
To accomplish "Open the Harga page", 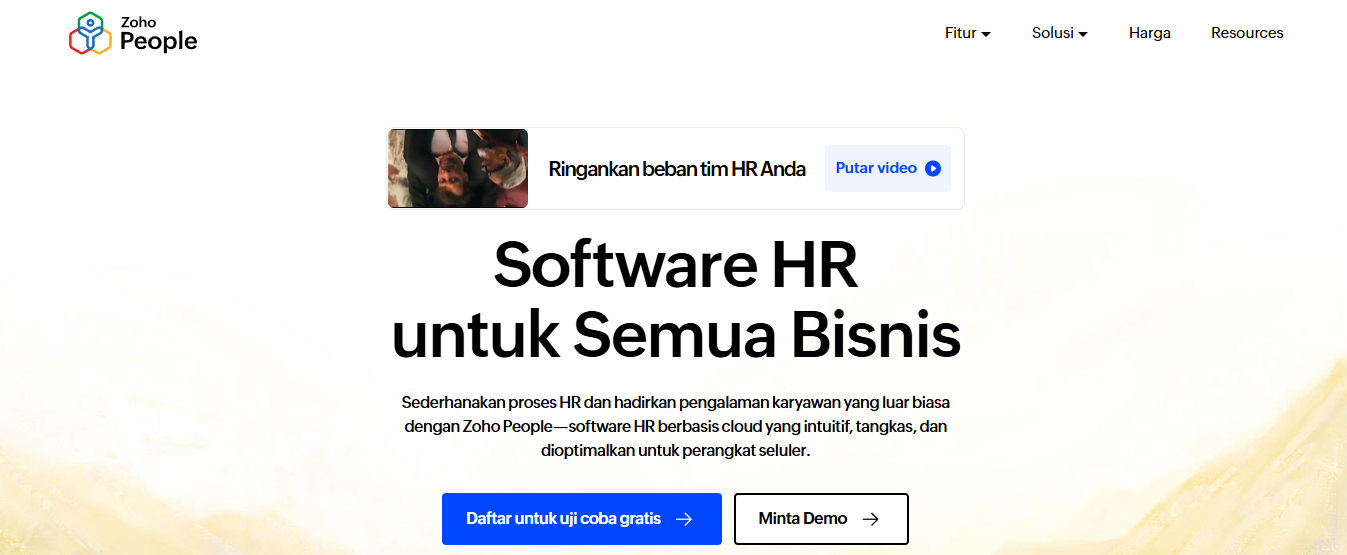I will click(1150, 33).
